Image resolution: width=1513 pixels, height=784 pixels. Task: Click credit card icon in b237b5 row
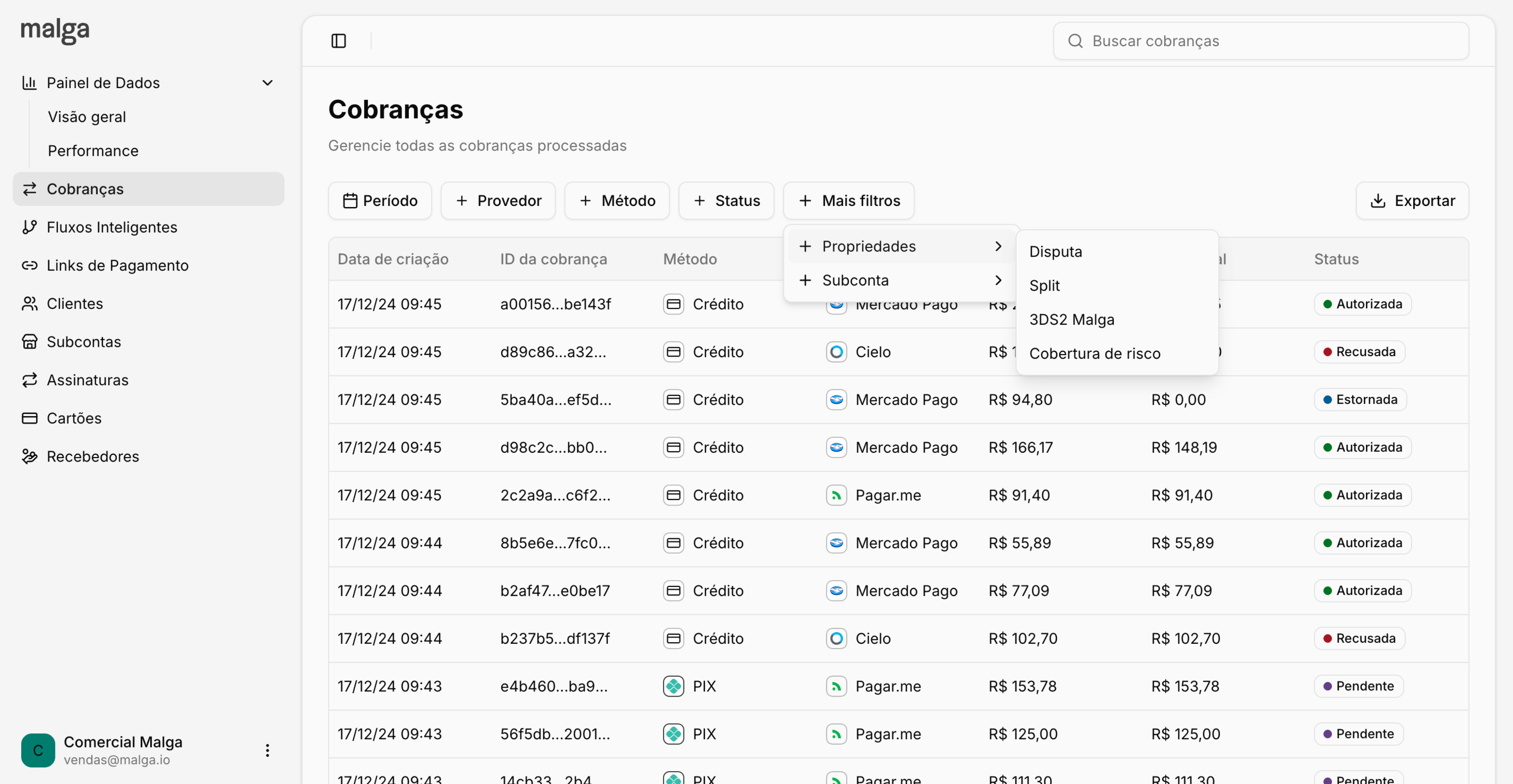[674, 638]
